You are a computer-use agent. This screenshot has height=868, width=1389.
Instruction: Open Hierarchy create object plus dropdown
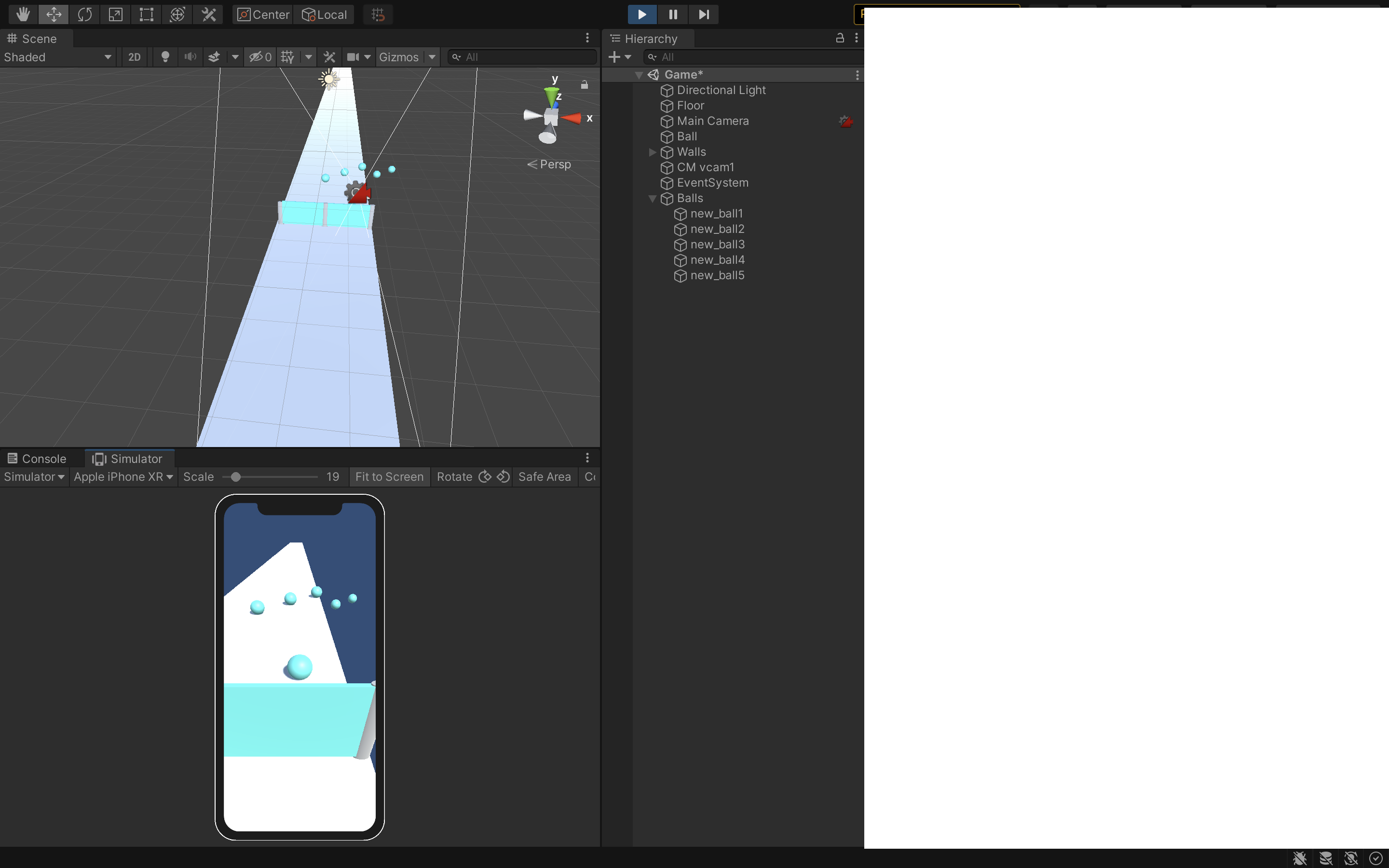tap(620, 57)
